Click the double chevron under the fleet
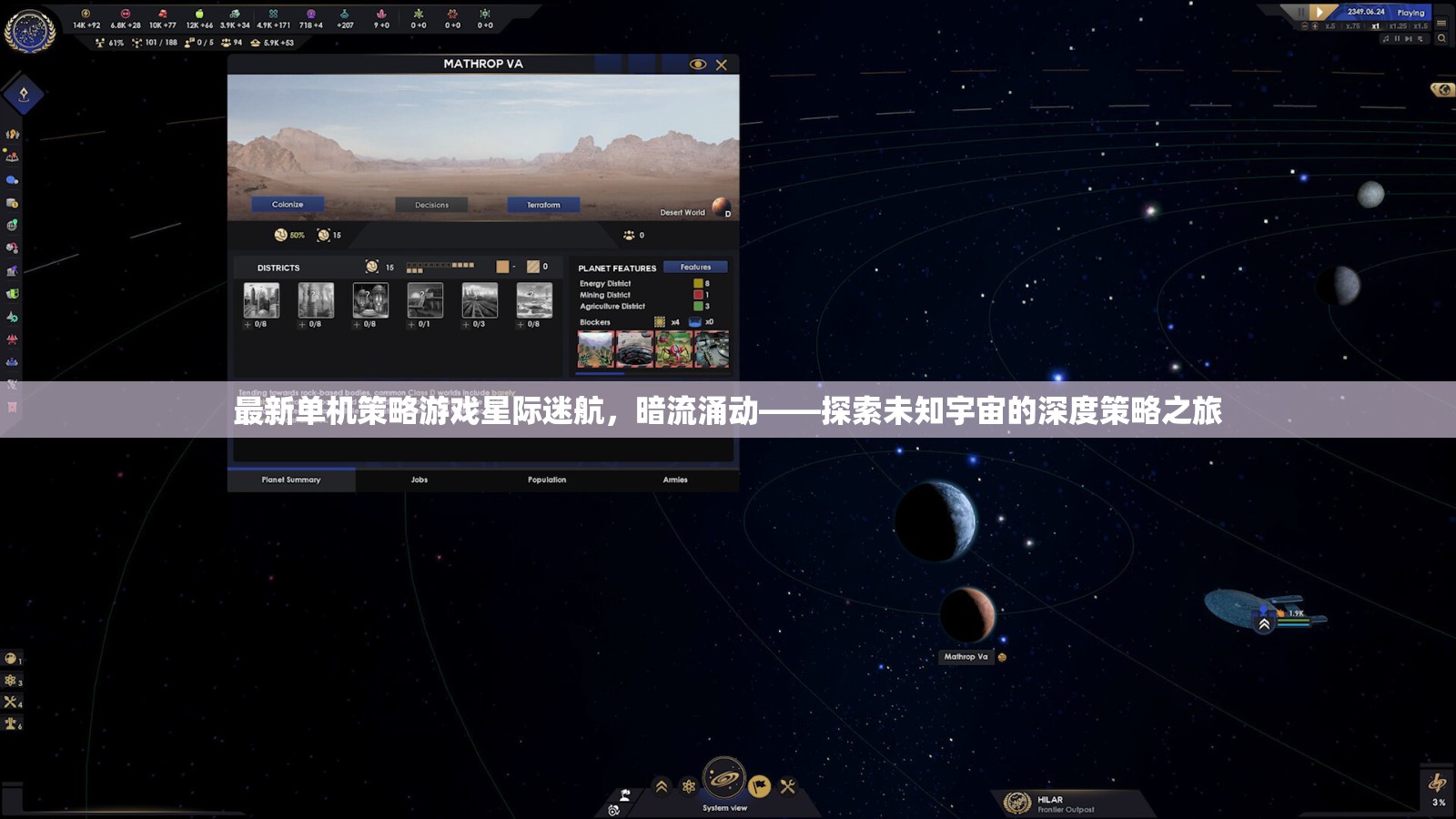1456x819 pixels. pos(1264,624)
